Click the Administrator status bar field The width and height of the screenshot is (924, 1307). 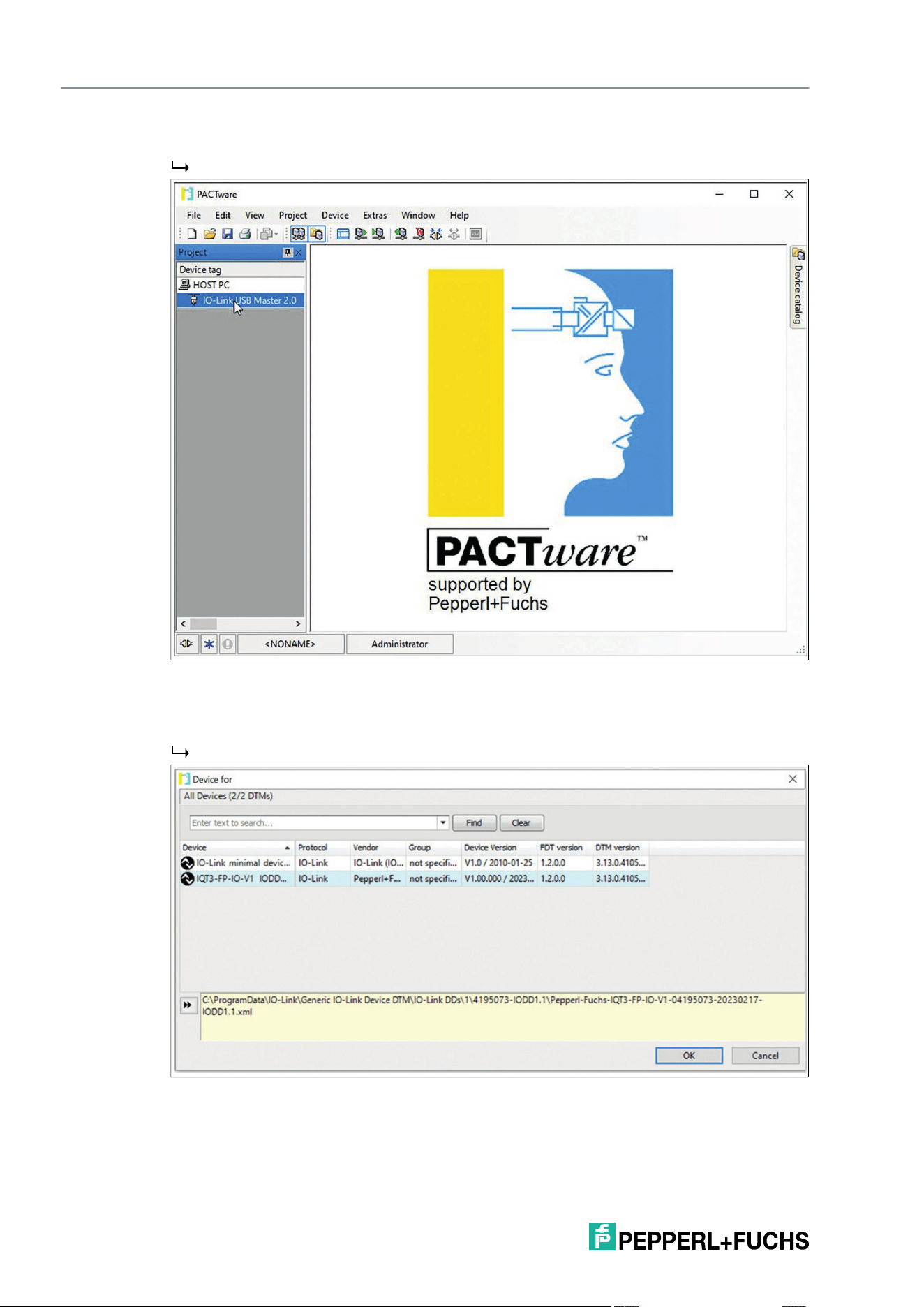click(399, 644)
